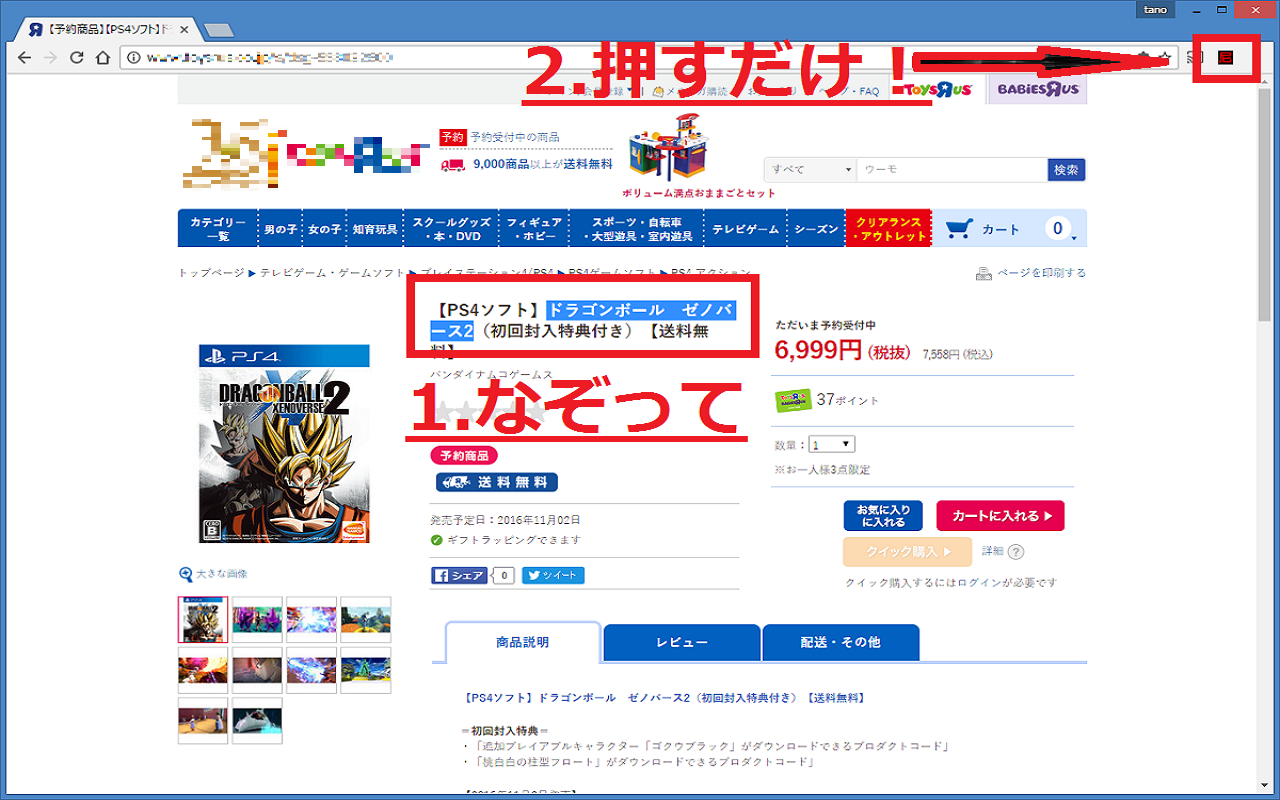1280x800 pixels.
Task: Open シーズン category
Action: pyautogui.click(x=816, y=229)
